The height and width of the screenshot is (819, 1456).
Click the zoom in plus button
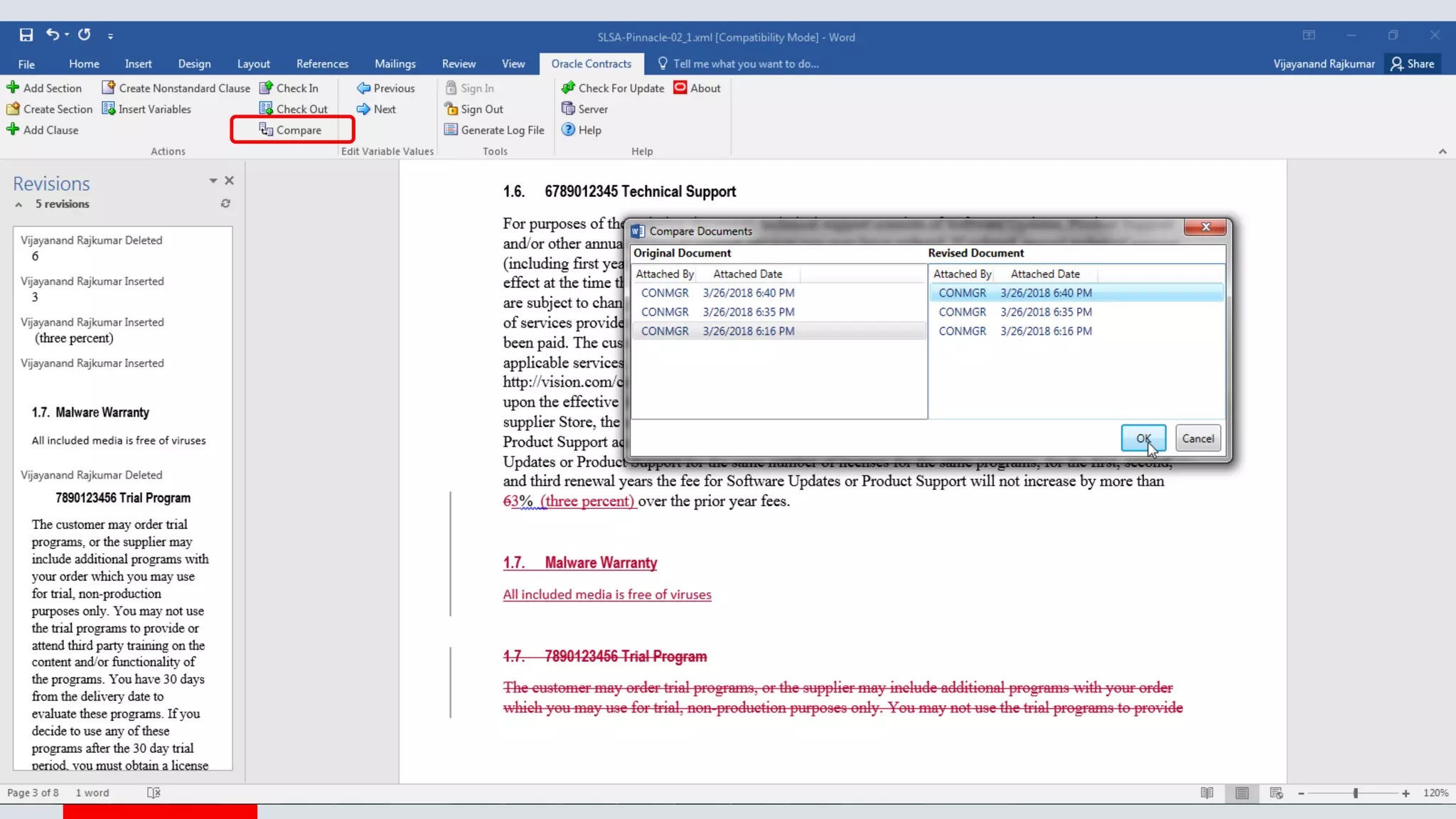1406,793
